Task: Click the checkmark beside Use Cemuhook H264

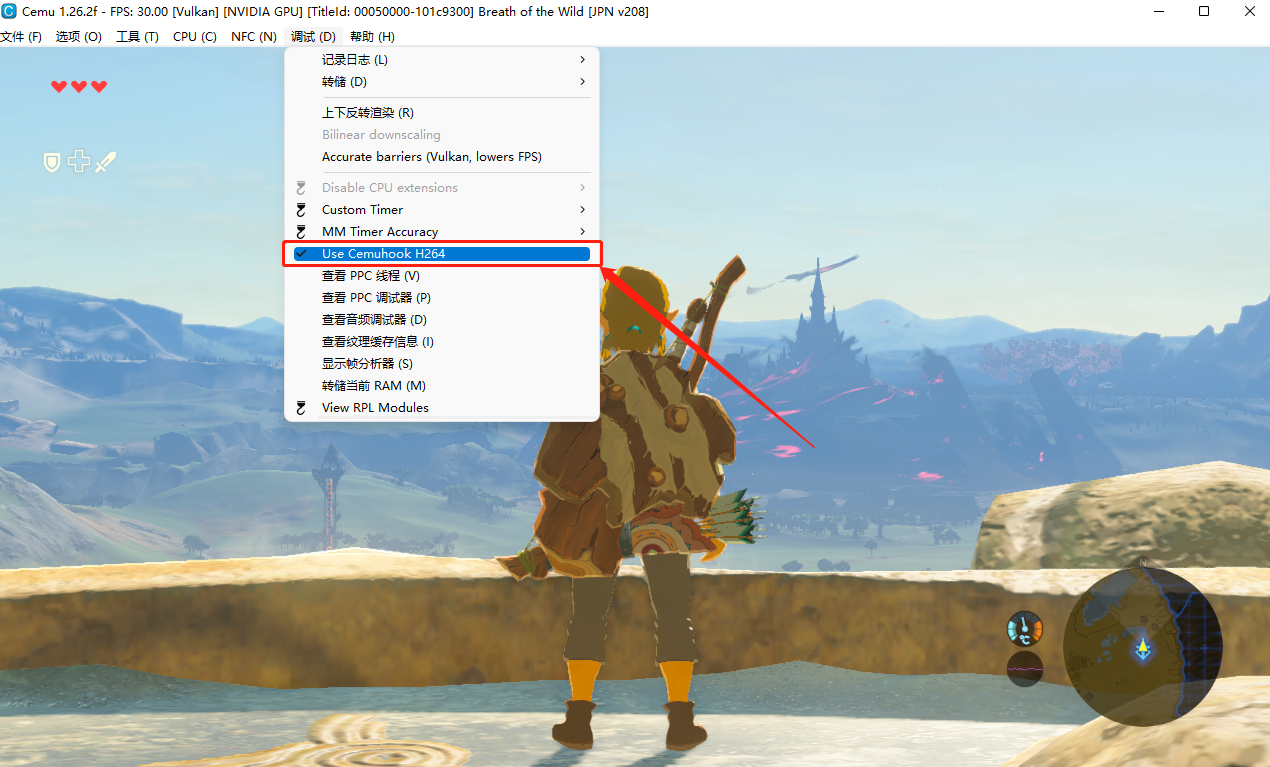Action: click(302, 253)
